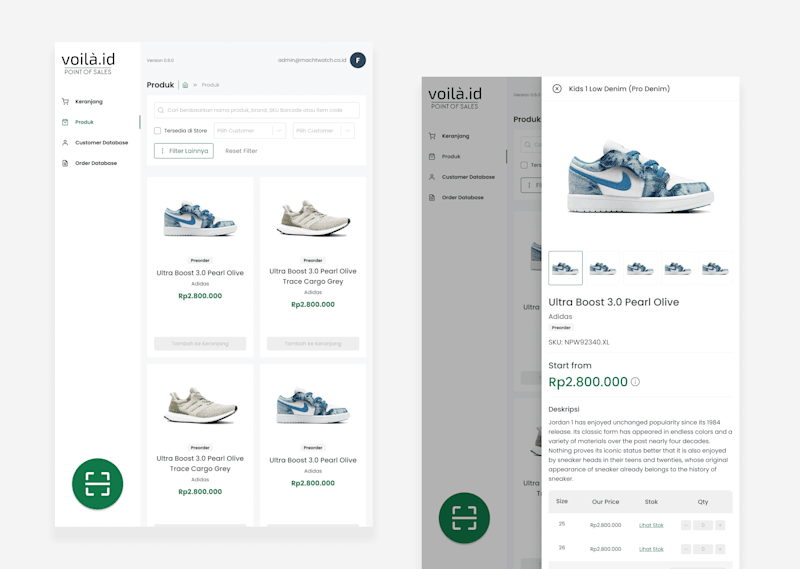
Task: Add first Ultra Boost Pearl Olive card to Keranjang
Action: pyautogui.click(x=200, y=343)
